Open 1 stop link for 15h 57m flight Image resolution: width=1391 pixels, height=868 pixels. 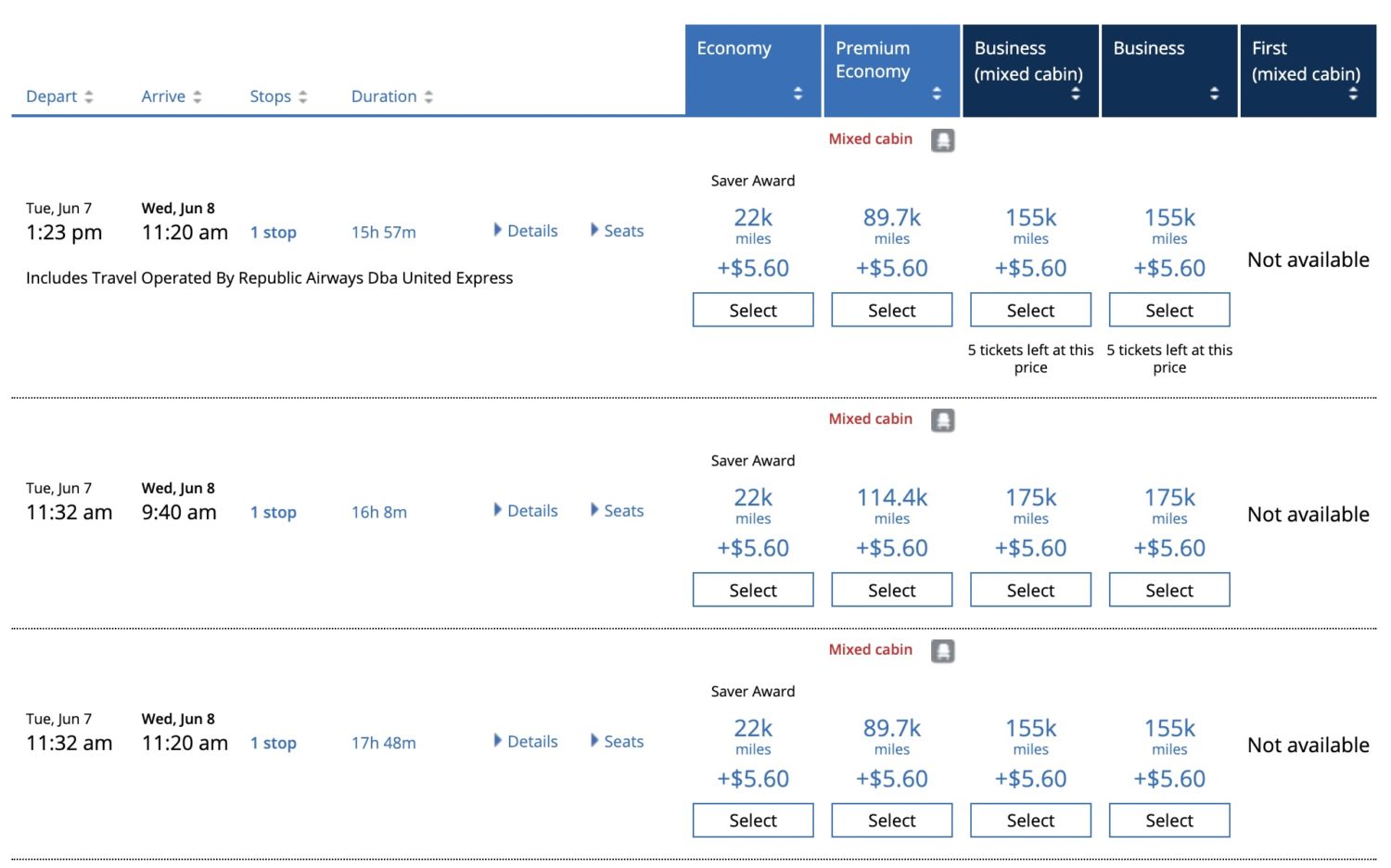tap(274, 233)
